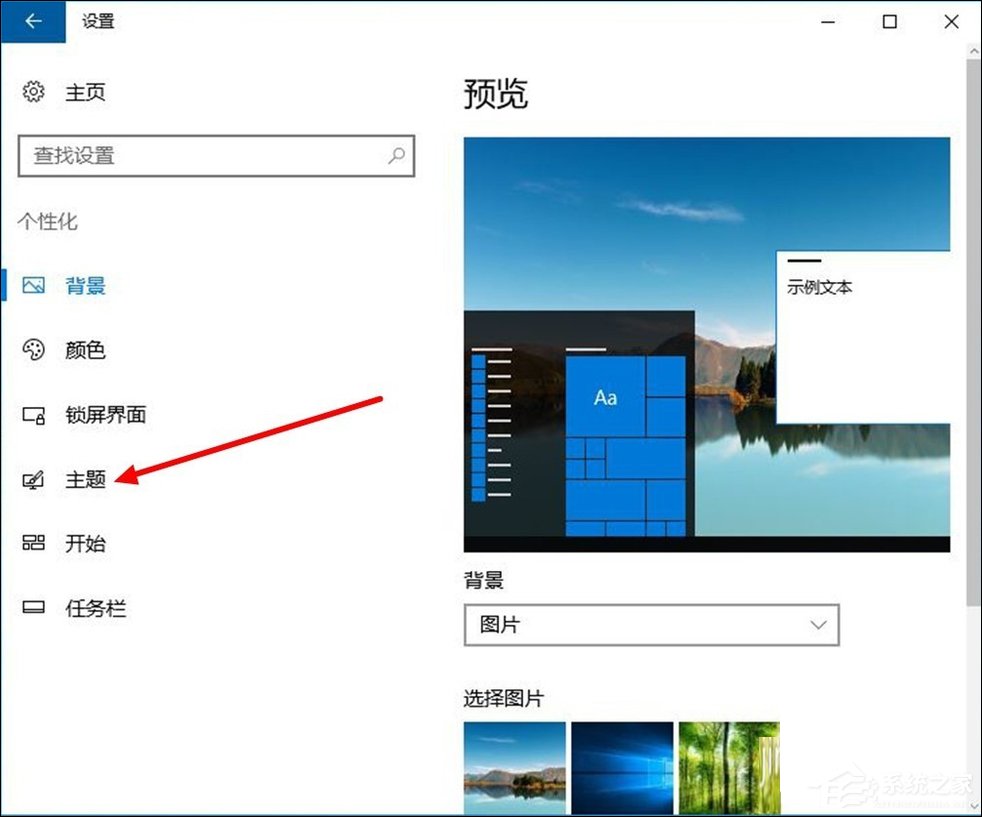
Task: Select 主题 from the personalization menu
Action: click(x=85, y=479)
